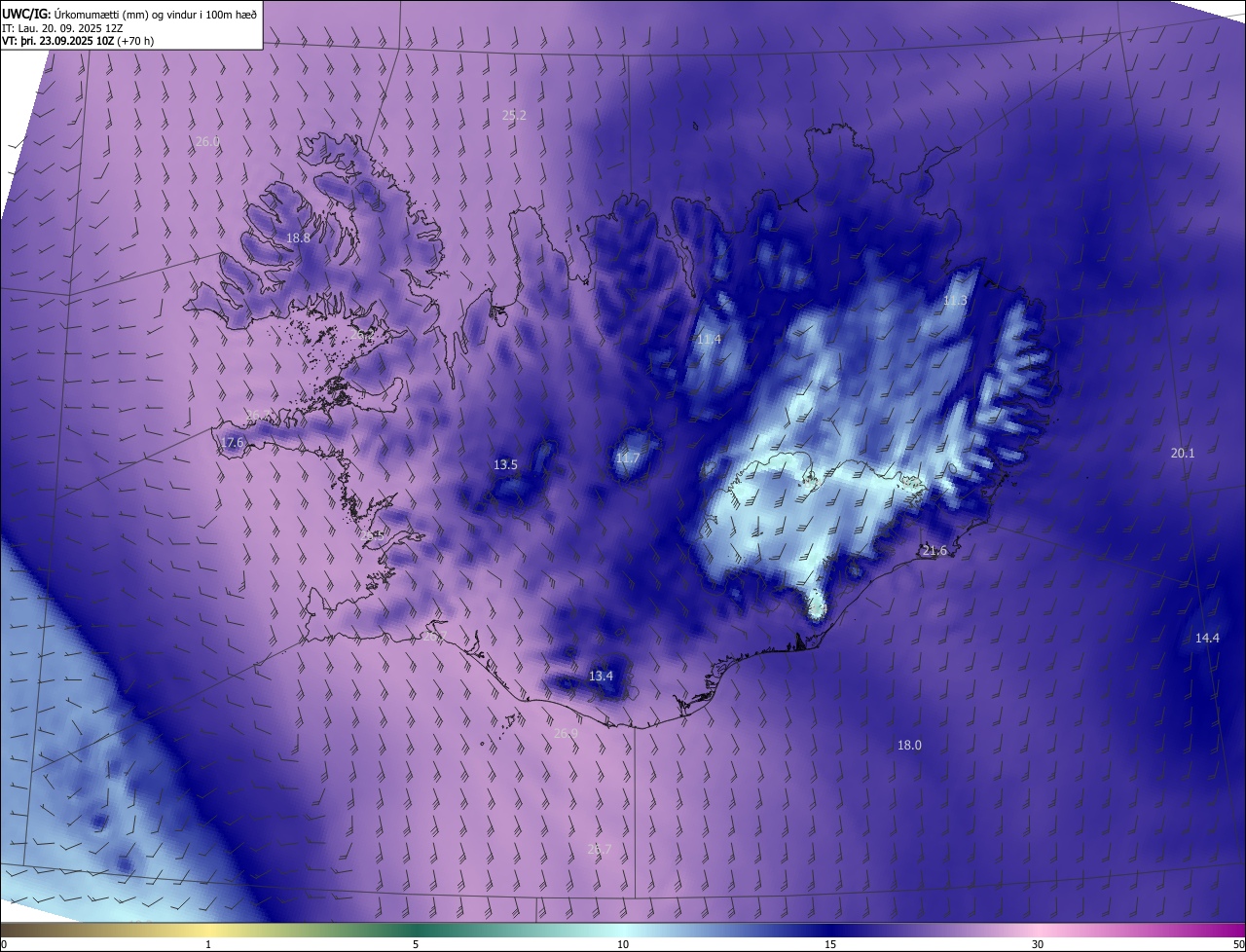1246x952 pixels.
Task: Click the color scale label 10
Action: tap(623, 944)
